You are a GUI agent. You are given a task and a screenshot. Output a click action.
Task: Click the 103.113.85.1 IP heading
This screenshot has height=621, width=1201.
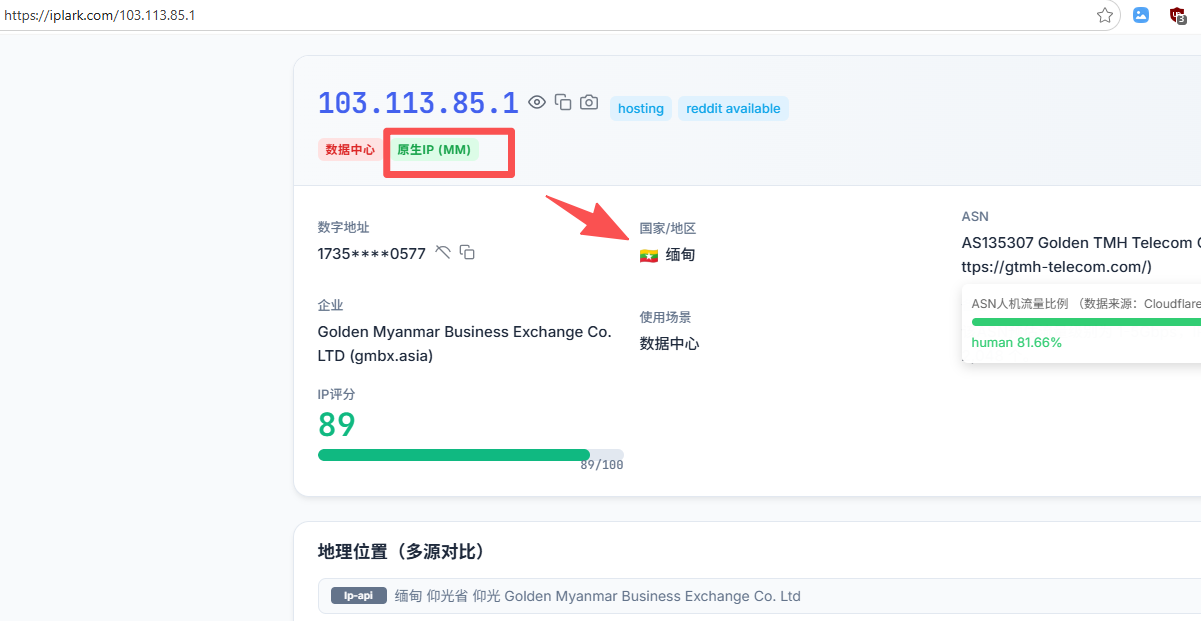(418, 103)
